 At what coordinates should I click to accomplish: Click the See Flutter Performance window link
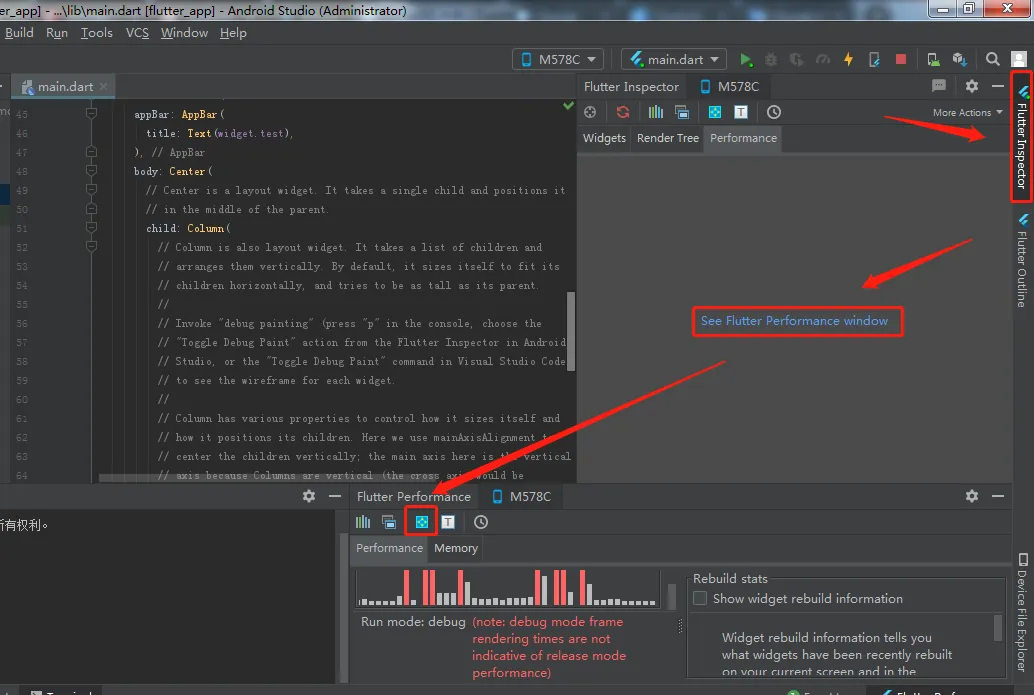click(794, 321)
